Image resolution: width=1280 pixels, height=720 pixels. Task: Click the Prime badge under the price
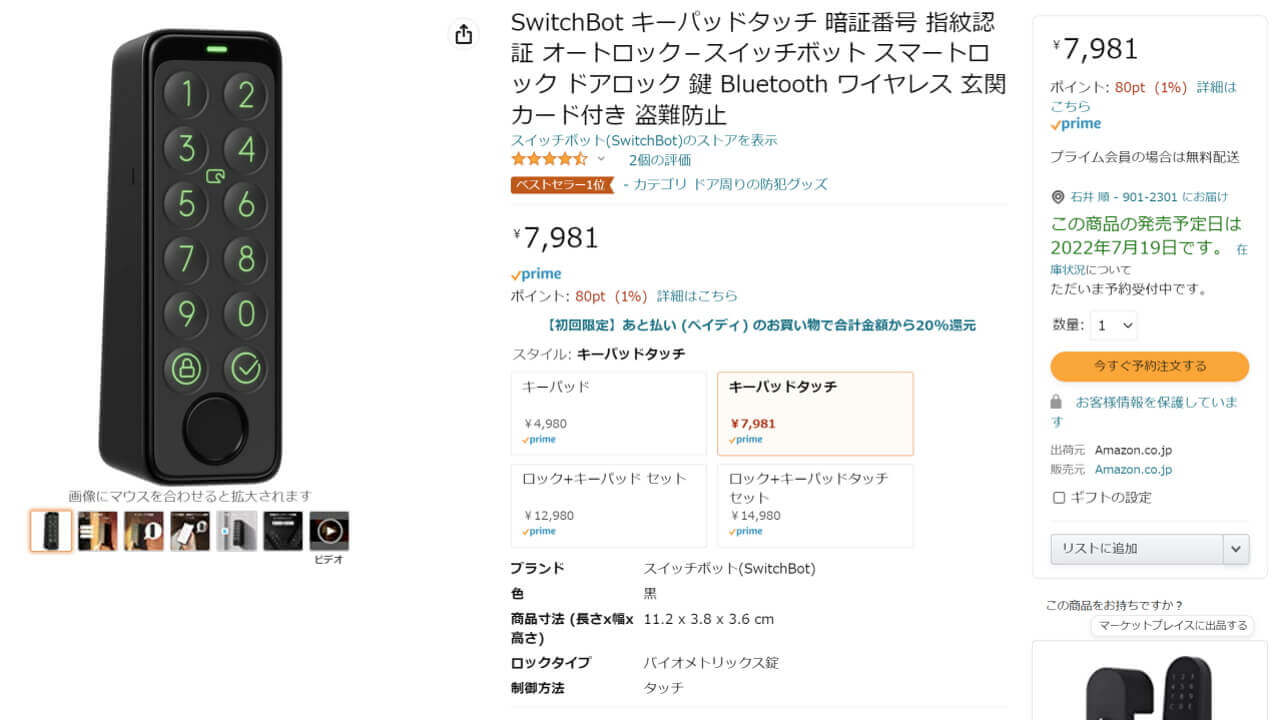536,273
